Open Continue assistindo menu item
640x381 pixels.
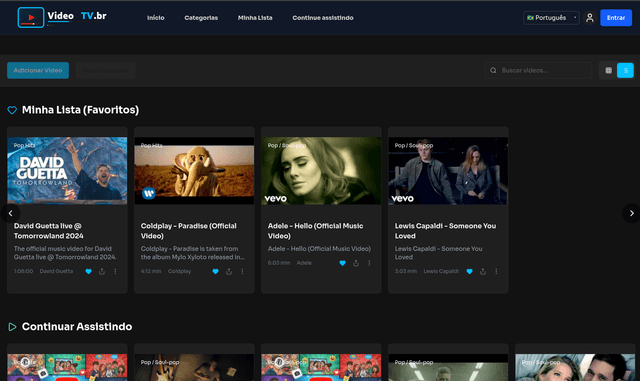323,18
